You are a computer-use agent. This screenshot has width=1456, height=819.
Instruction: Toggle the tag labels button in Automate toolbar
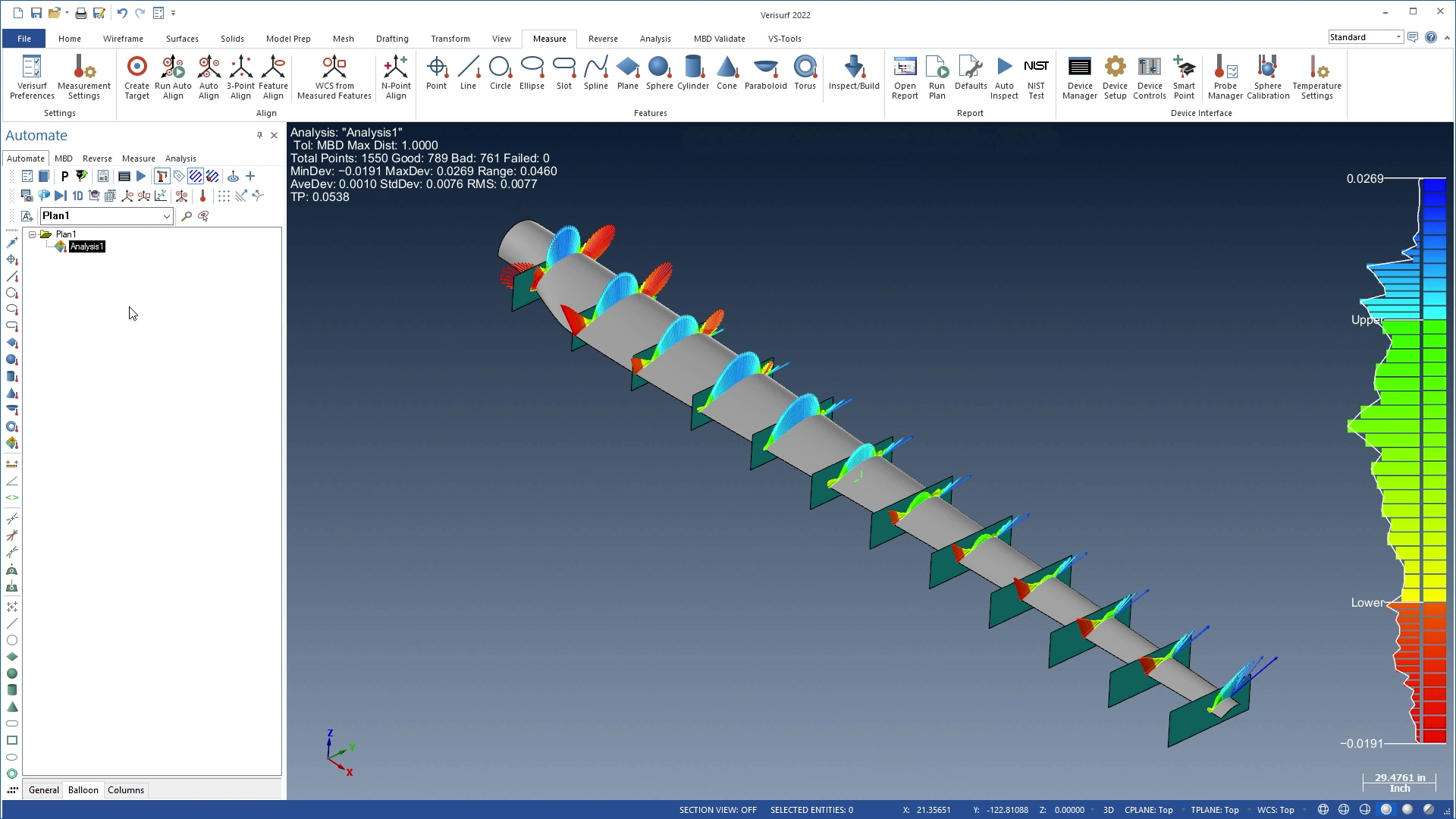pyautogui.click(x=179, y=177)
